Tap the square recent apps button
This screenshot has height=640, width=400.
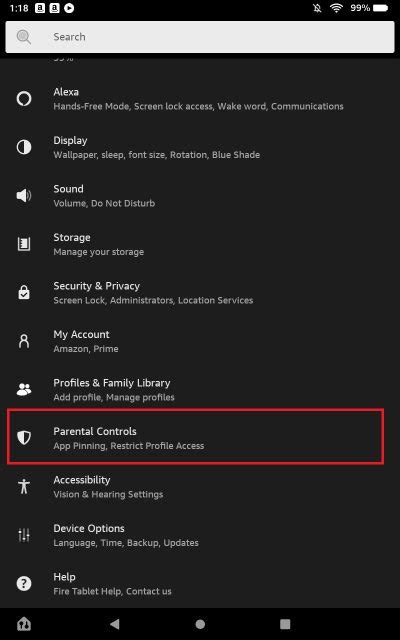coord(285,624)
